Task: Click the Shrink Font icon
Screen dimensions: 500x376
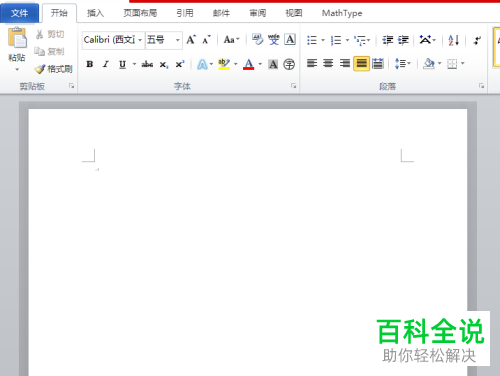Action: [x=206, y=40]
